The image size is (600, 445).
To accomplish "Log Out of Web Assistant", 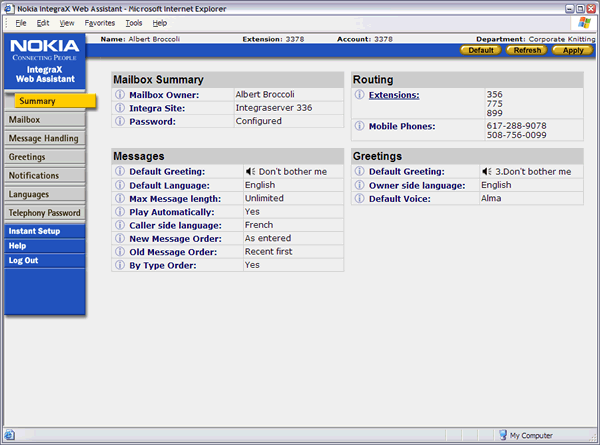I will click(45, 260).
